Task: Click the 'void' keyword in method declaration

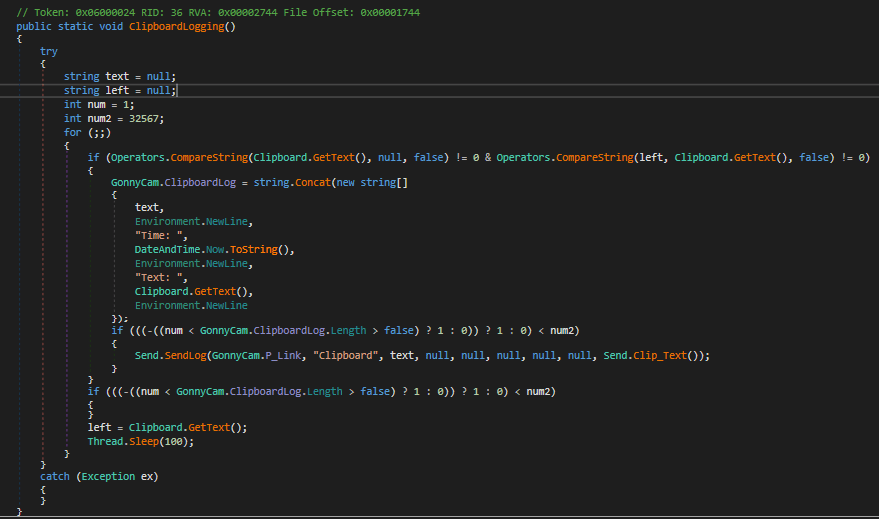Action: pyautogui.click(x=111, y=26)
